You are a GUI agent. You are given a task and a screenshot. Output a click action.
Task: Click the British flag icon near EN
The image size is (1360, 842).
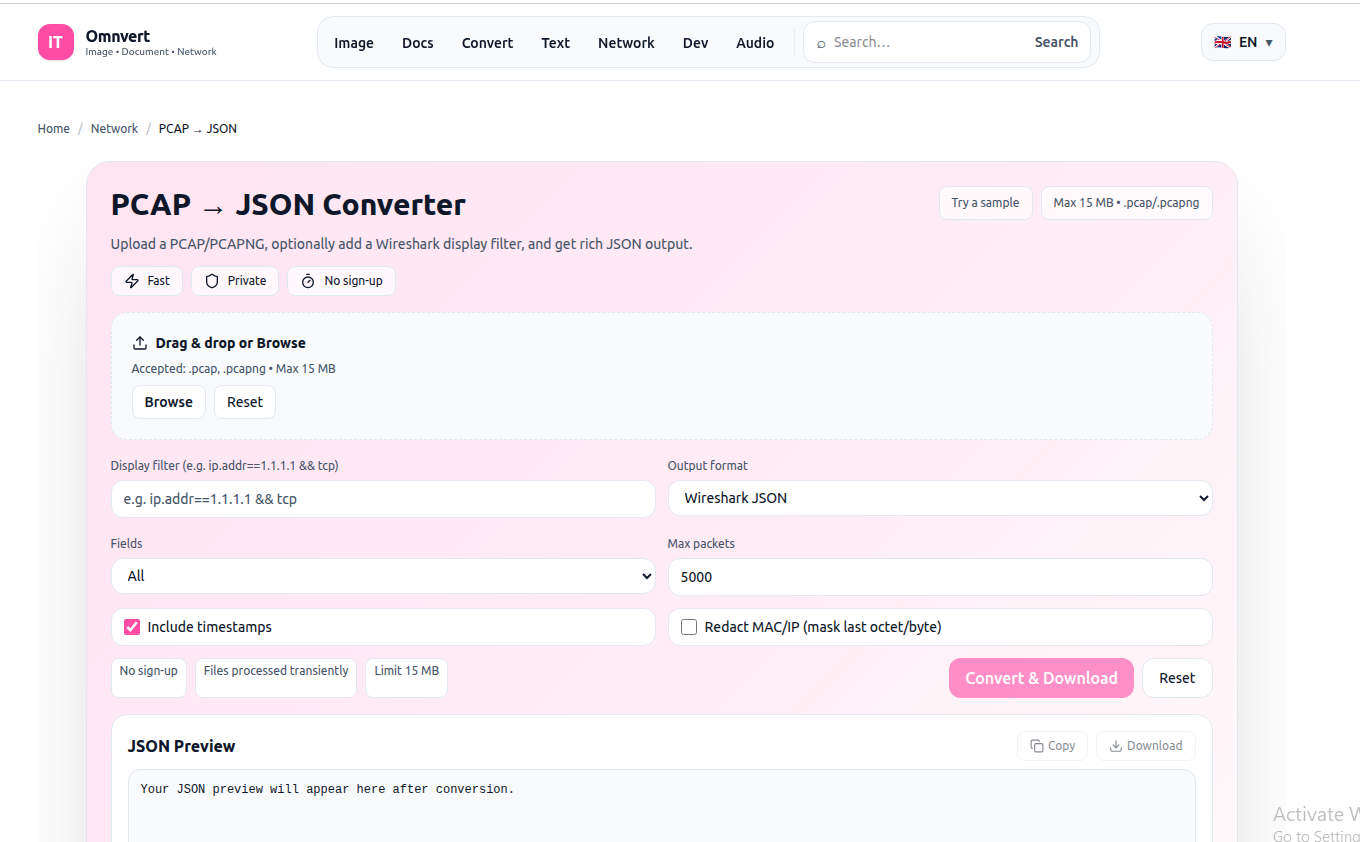pyautogui.click(x=1222, y=42)
